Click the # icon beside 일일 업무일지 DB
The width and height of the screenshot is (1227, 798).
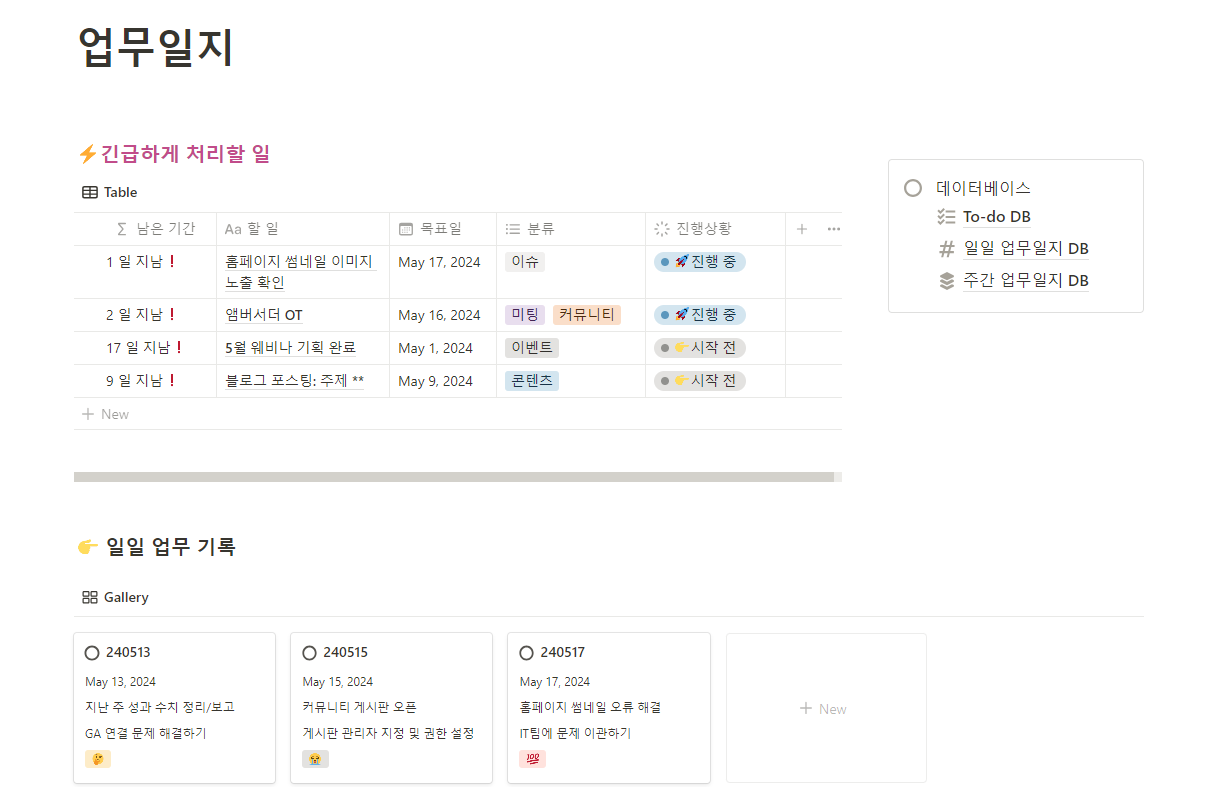coord(946,248)
